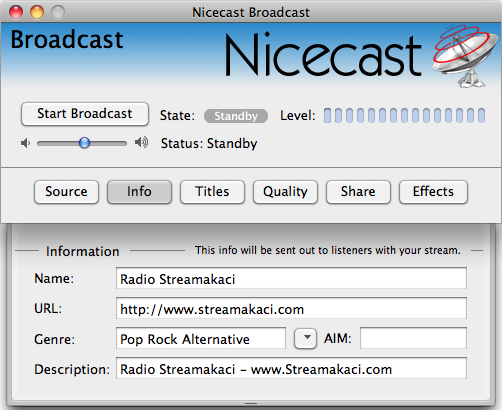The height and width of the screenshot is (410, 502).
Task: Click the Nicecast satellite dish logo
Action: 464,56
